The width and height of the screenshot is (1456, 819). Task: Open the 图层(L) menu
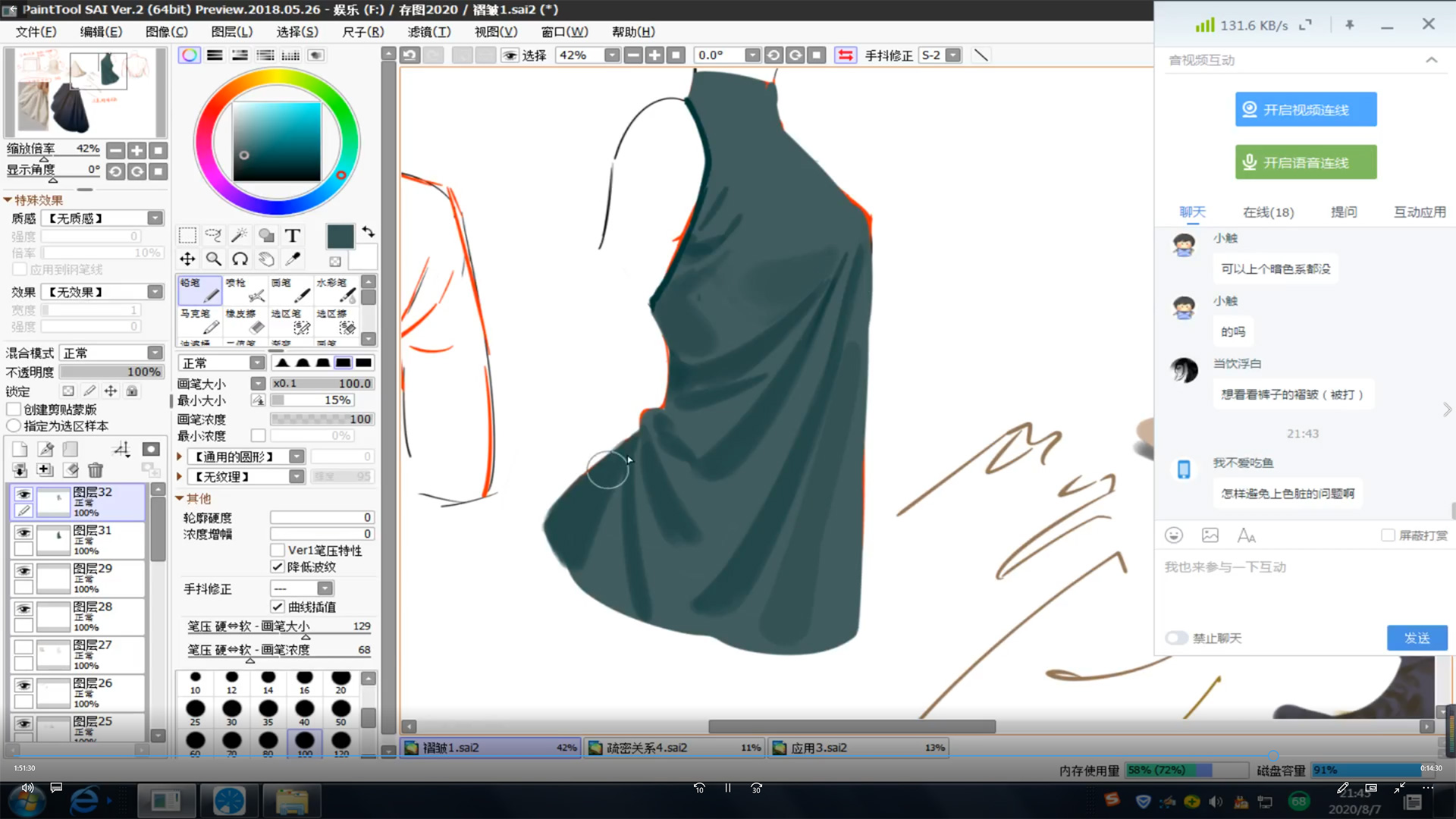[232, 32]
